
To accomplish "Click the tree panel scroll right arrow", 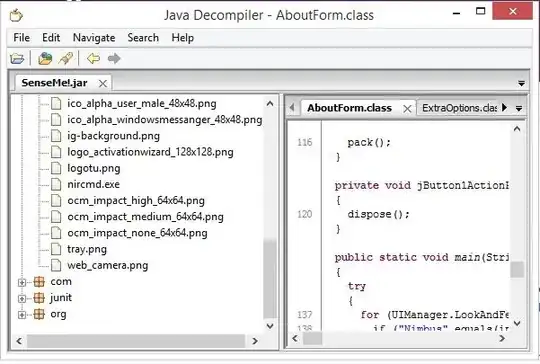I will point(255,341).
